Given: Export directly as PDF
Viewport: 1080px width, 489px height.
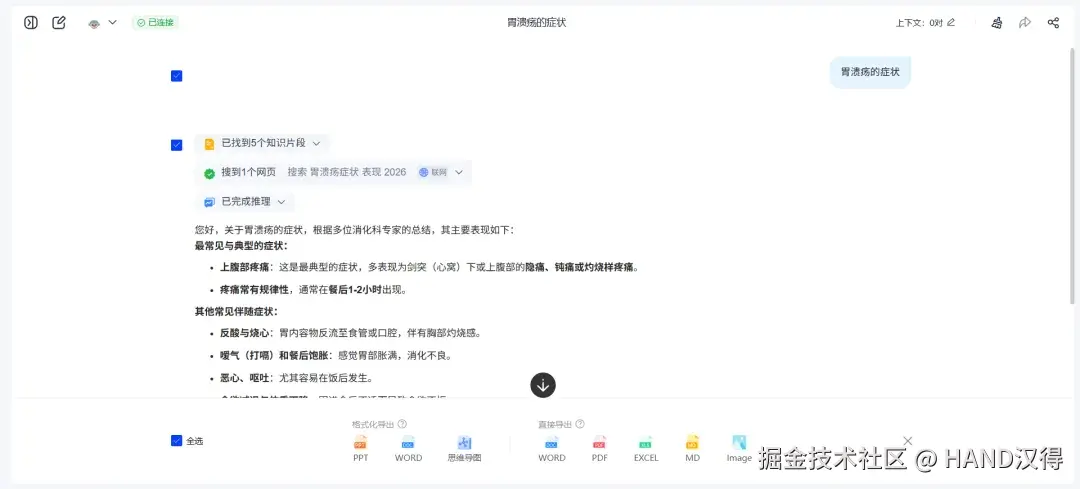Looking at the screenshot, I should pyautogui.click(x=600, y=448).
